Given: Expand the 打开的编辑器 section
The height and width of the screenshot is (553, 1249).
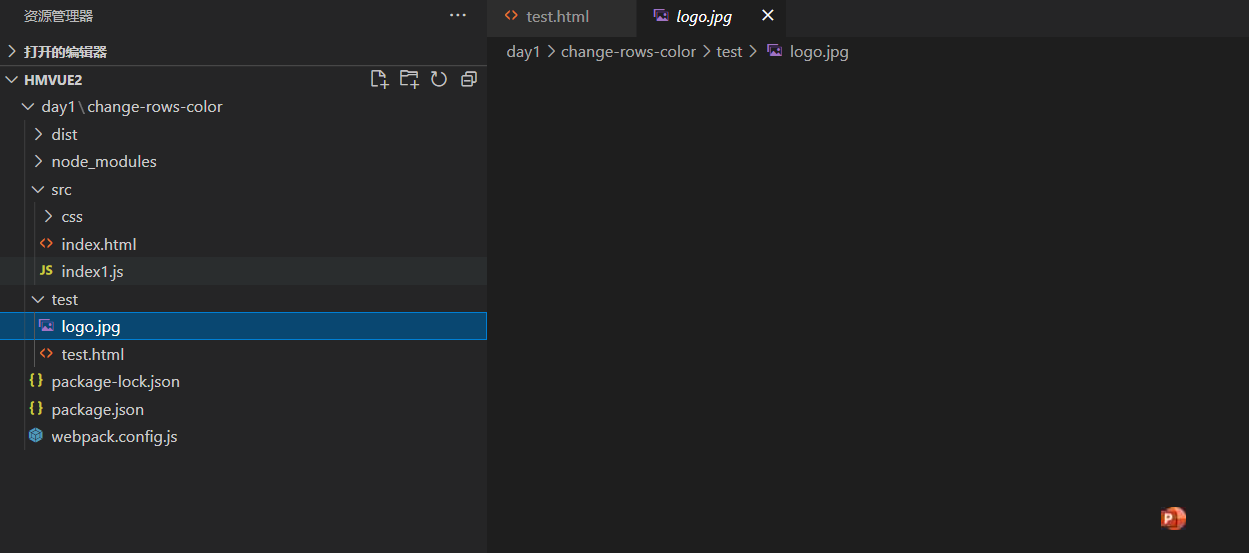Looking at the screenshot, I should coord(65,52).
